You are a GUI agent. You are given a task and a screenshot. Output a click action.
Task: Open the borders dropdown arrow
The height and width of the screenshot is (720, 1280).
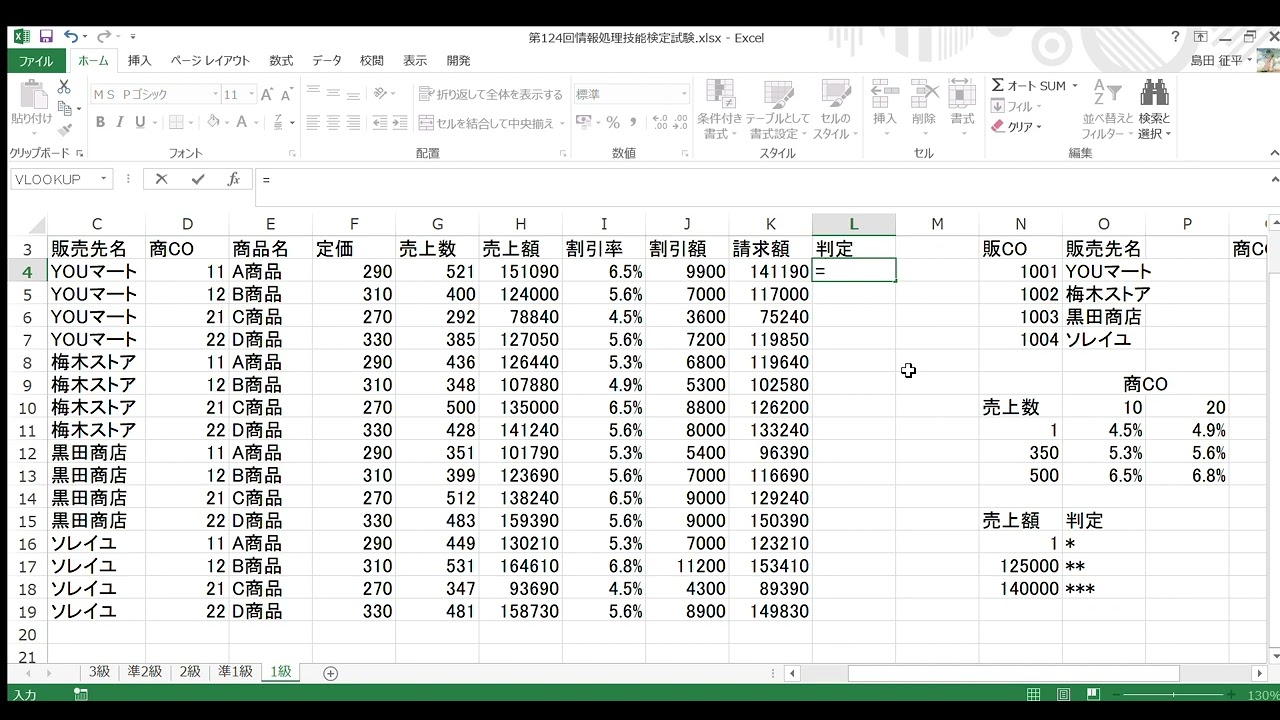(192, 123)
